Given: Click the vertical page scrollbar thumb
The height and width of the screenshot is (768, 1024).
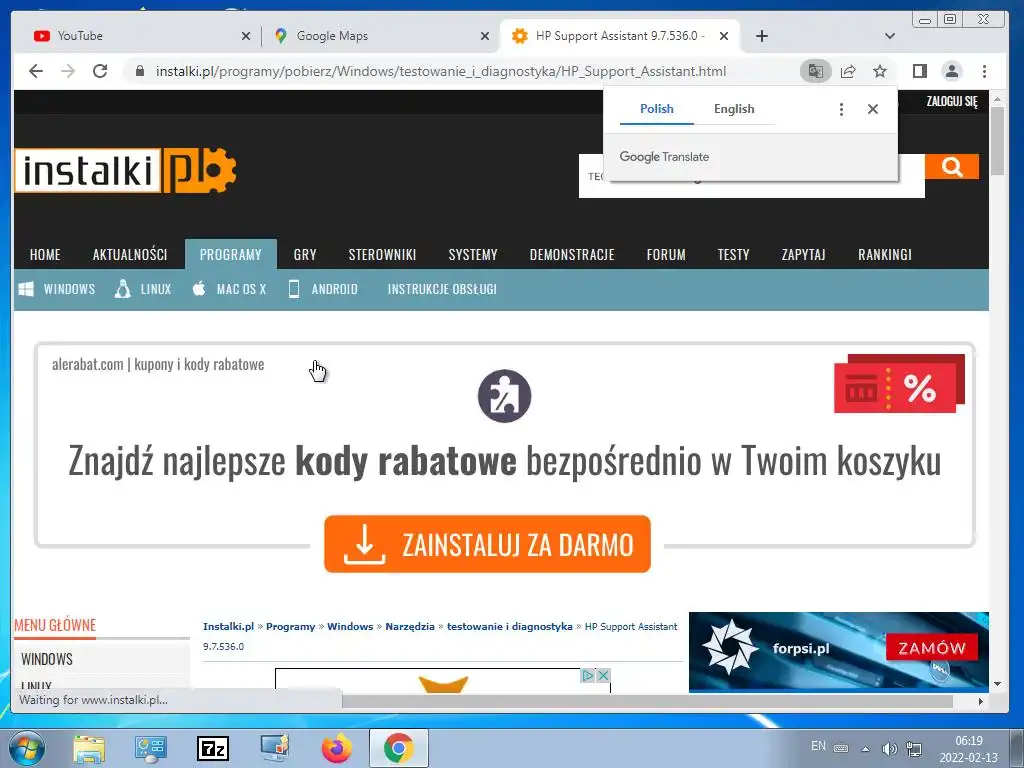Looking at the screenshot, I should click(x=997, y=141).
